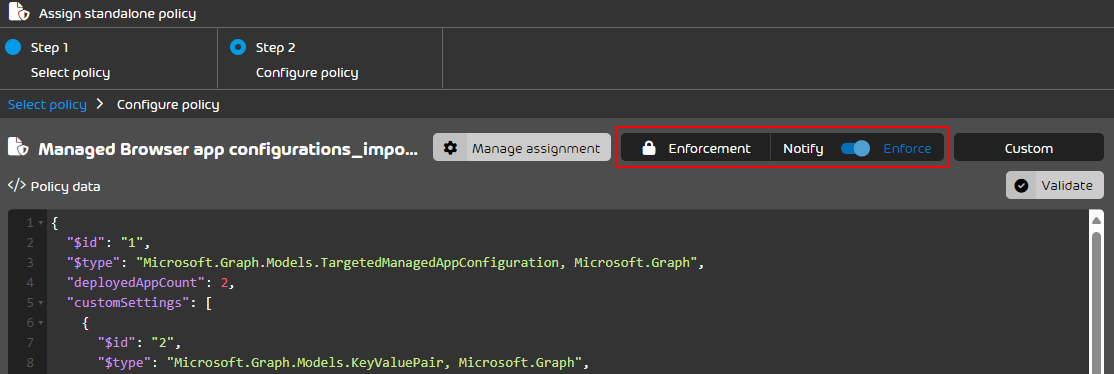Select the Step 2 radio indicator
Viewport: 1114px width, 374px height.
tap(238, 48)
